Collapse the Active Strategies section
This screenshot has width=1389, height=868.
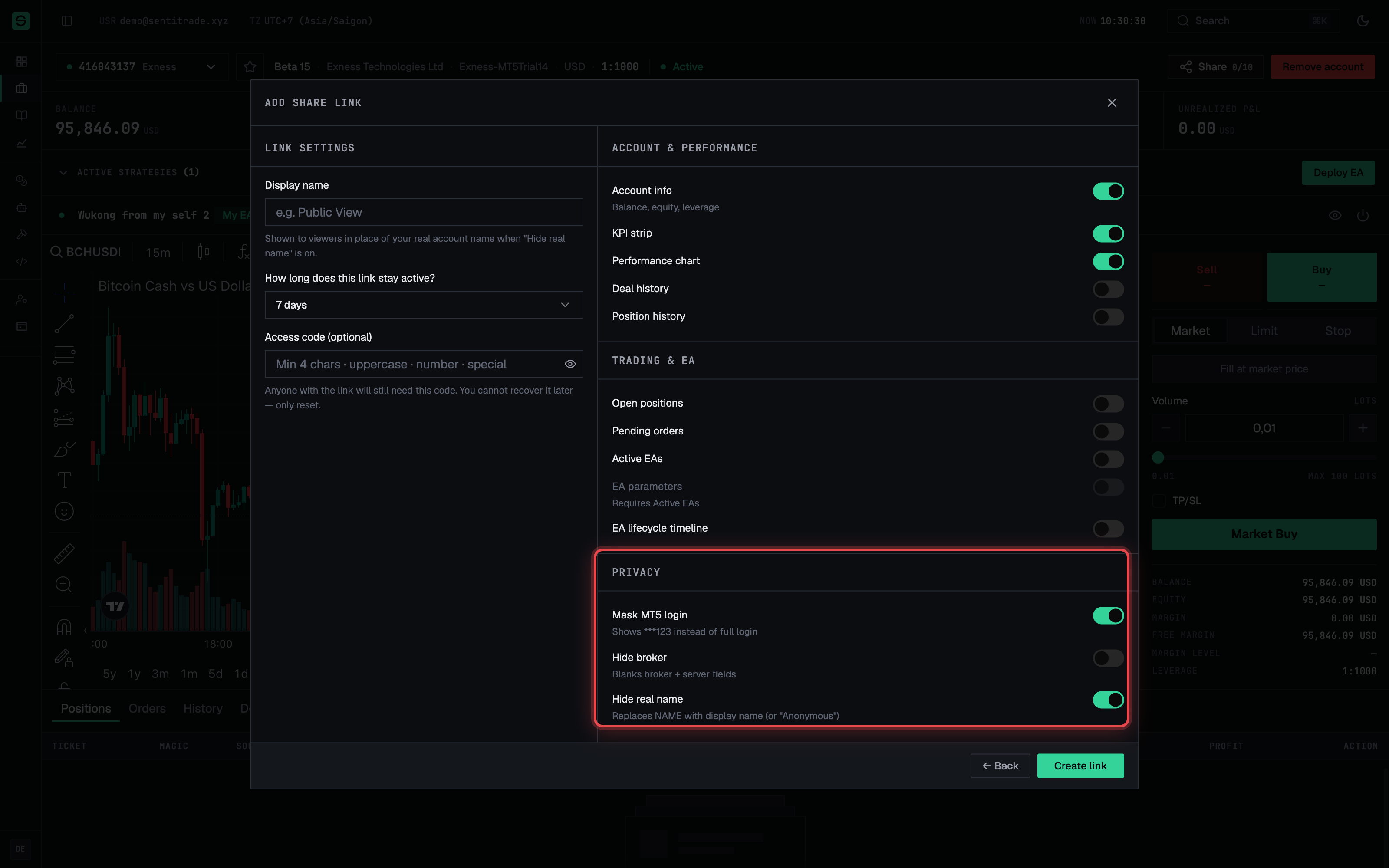click(63, 172)
